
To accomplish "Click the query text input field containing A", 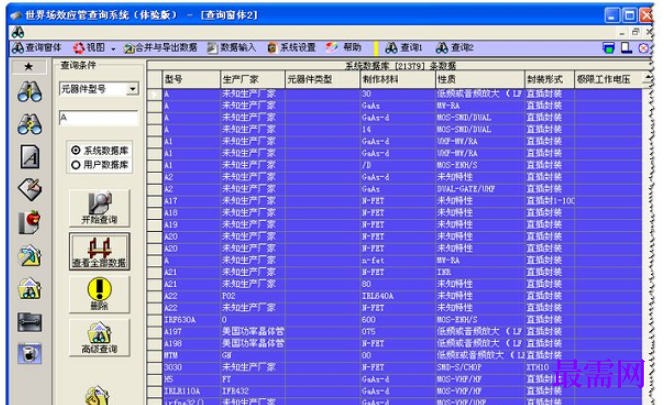I will (x=99, y=118).
